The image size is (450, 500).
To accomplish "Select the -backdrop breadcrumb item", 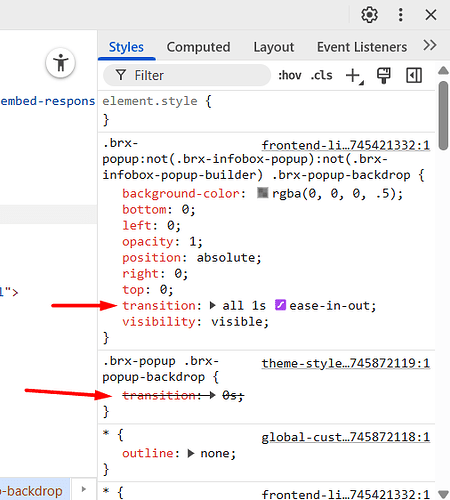I will [x=34, y=491].
